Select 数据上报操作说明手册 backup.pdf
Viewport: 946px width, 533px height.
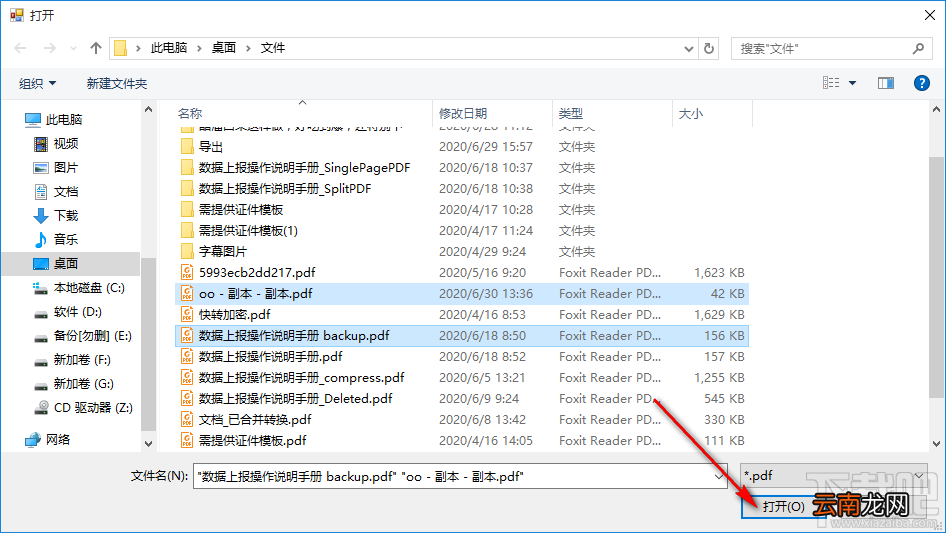462,336
